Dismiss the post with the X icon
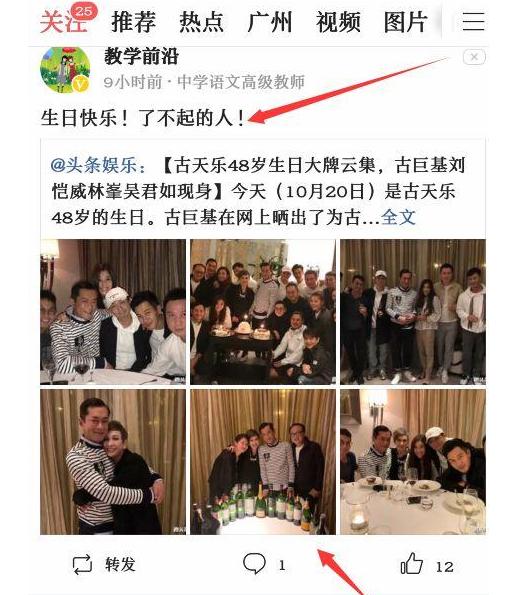This screenshot has height=595, width=505. (x=474, y=57)
